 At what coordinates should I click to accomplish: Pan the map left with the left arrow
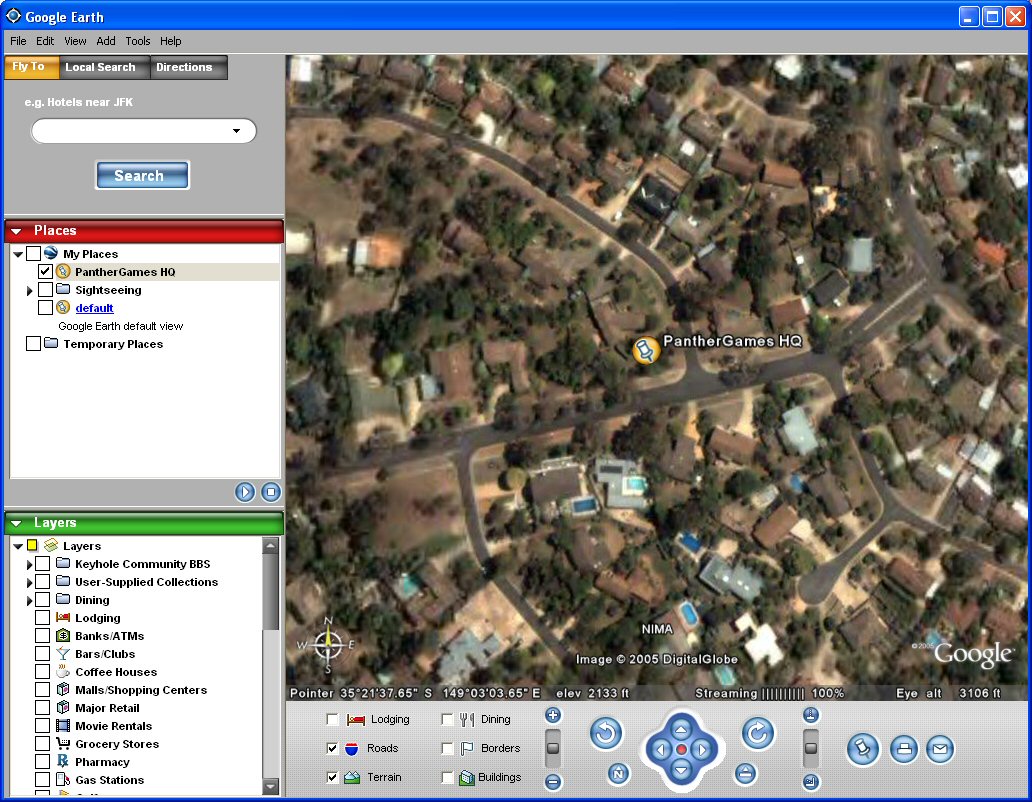[x=661, y=749]
